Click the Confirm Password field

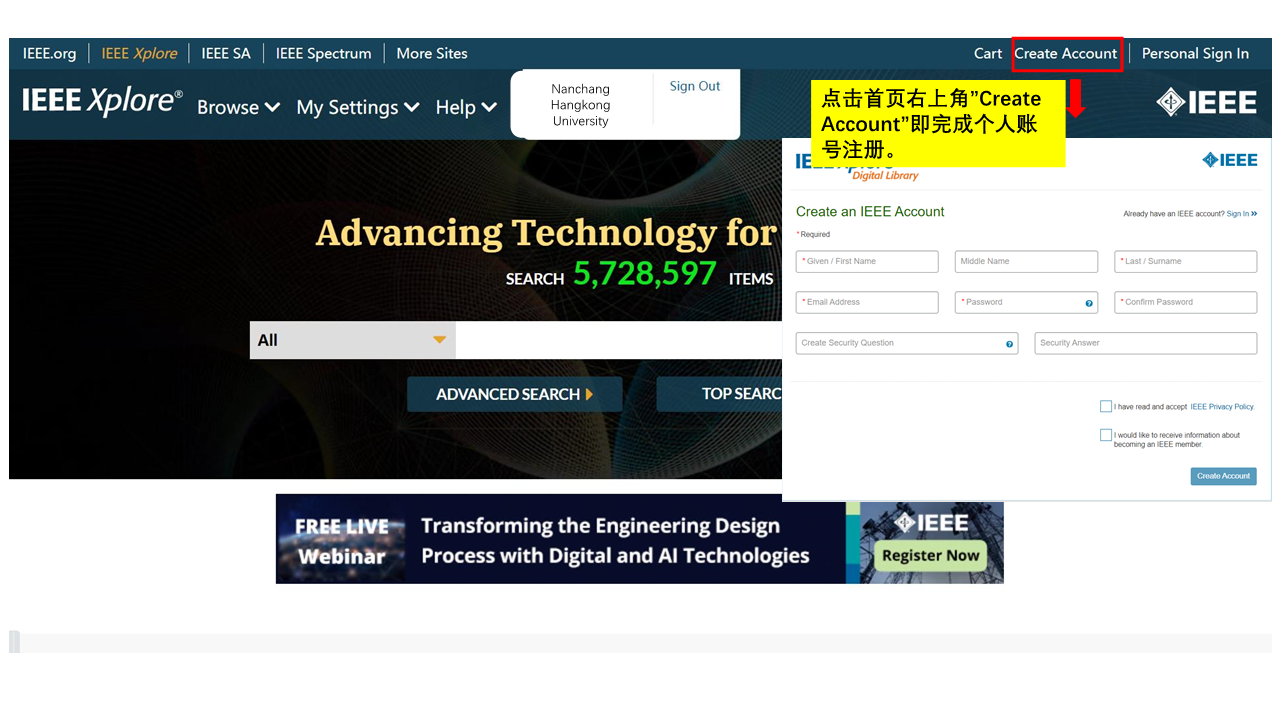click(x=1185, y=302)
